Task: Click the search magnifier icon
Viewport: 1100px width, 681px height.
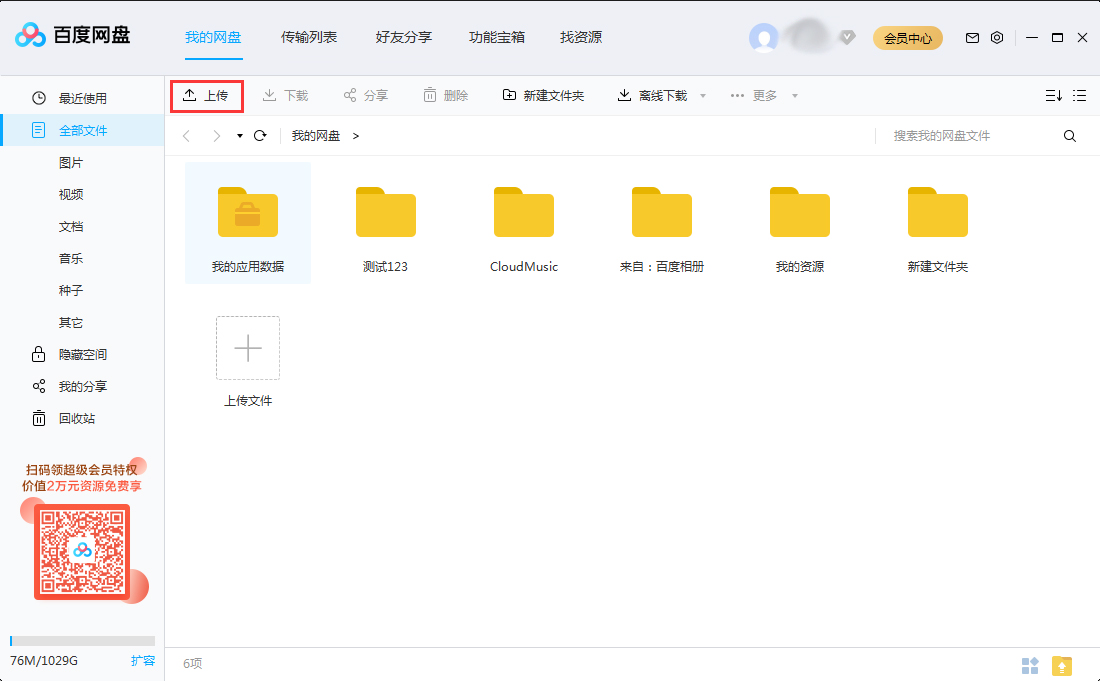Action: click(1069, 135)
